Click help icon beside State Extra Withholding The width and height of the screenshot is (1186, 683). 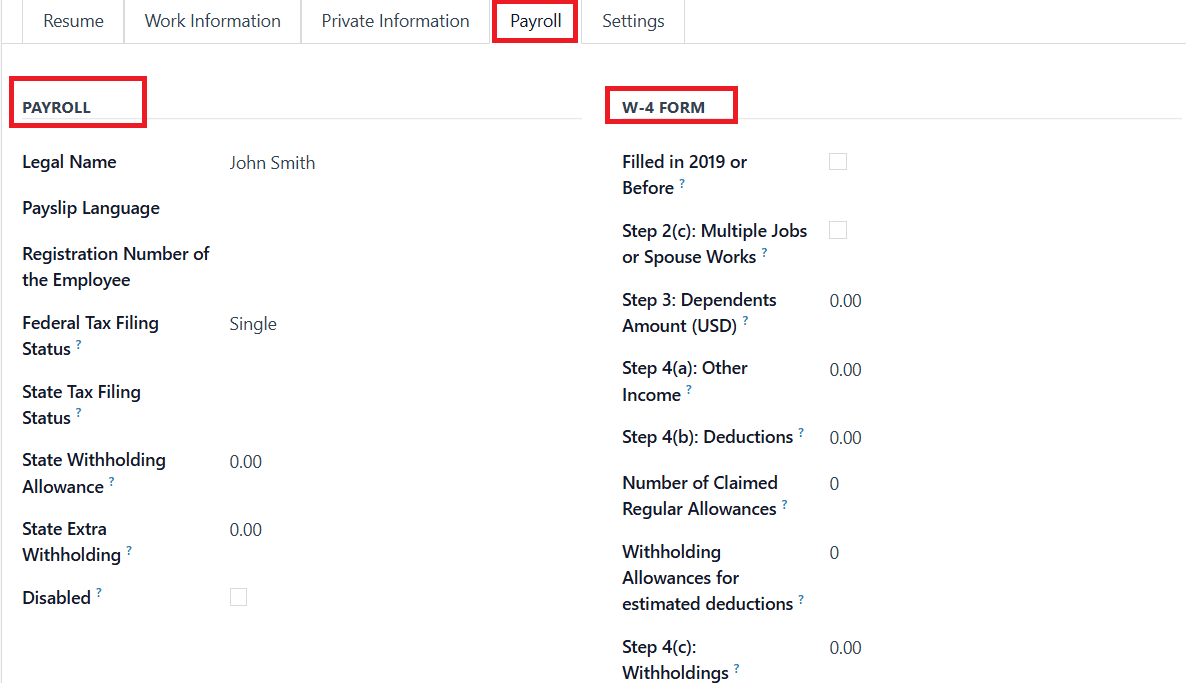coord(129,550)
